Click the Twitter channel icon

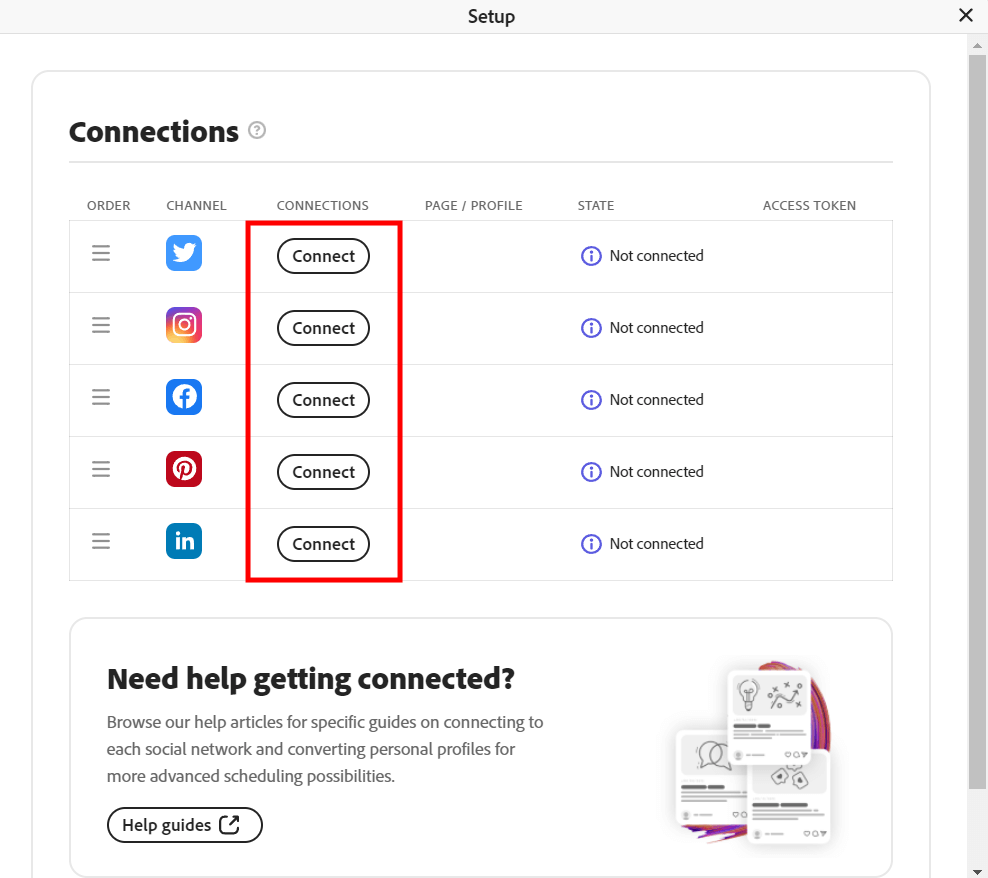coord(184,253)
